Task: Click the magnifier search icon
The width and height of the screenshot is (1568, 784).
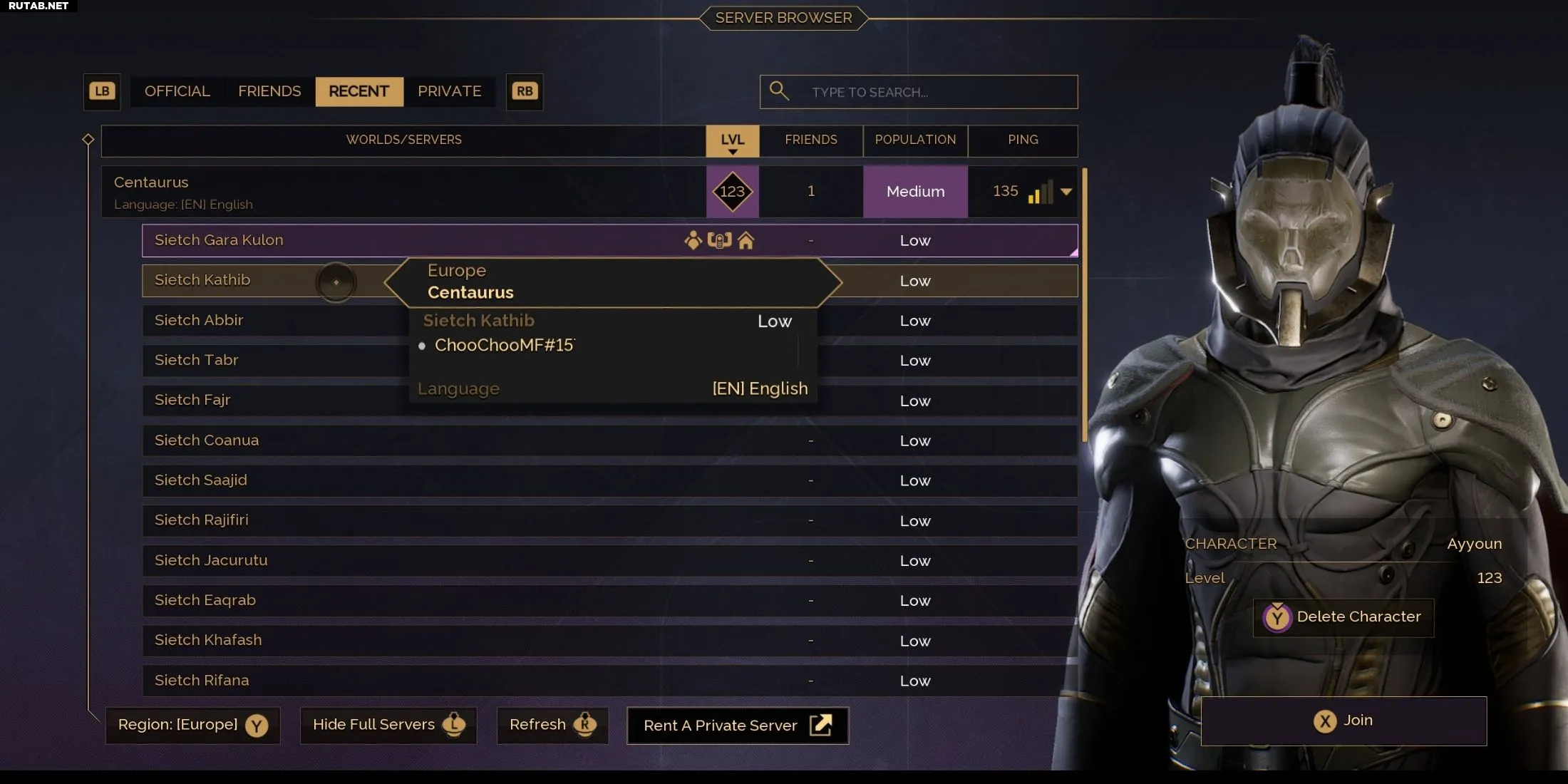Action: coord(779,91)
